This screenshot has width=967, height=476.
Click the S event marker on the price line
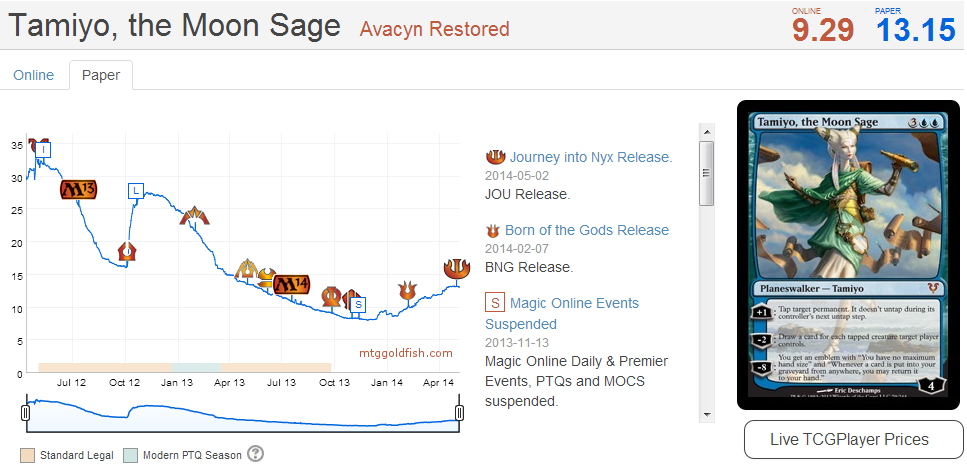[x=359, y=303]
